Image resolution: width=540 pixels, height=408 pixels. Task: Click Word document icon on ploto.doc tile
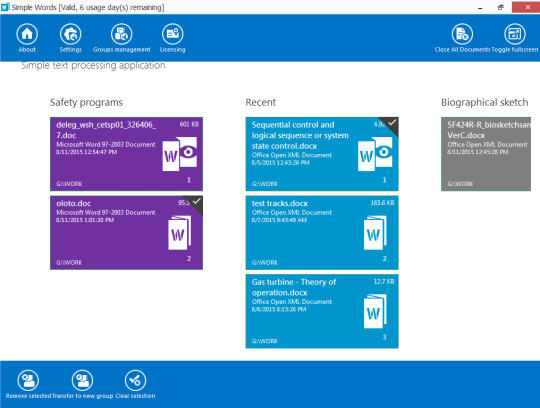(x=179, y=233)
